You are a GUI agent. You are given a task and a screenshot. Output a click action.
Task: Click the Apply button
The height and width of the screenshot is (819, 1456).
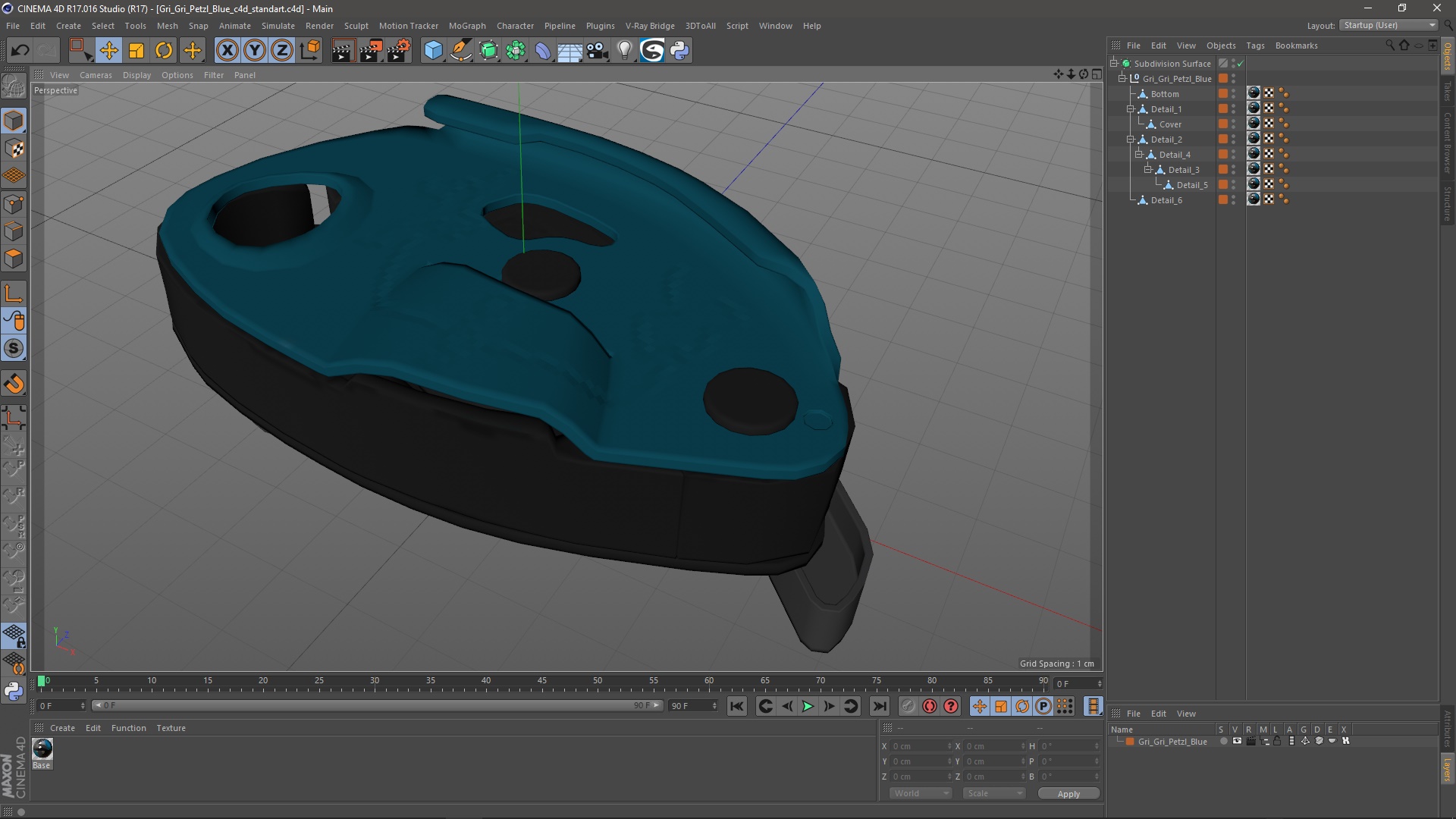(1068, 794)
